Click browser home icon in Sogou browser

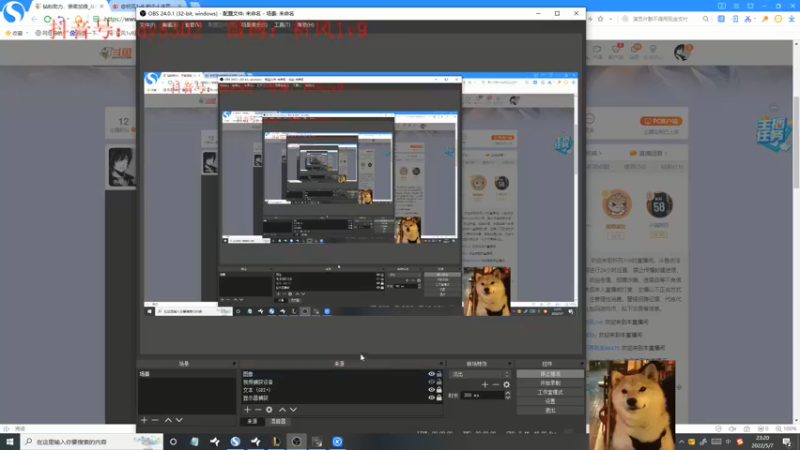point(78,19)
